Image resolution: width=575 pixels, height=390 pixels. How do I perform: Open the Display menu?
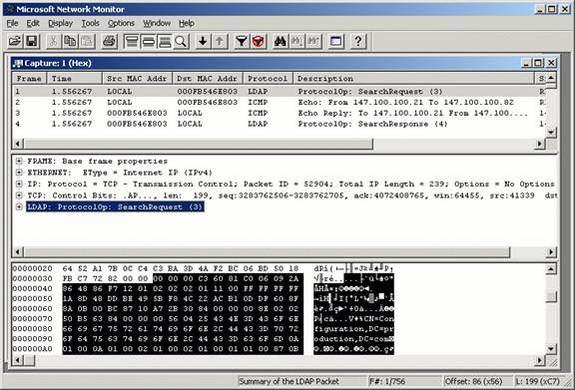[x=61, y=23]
